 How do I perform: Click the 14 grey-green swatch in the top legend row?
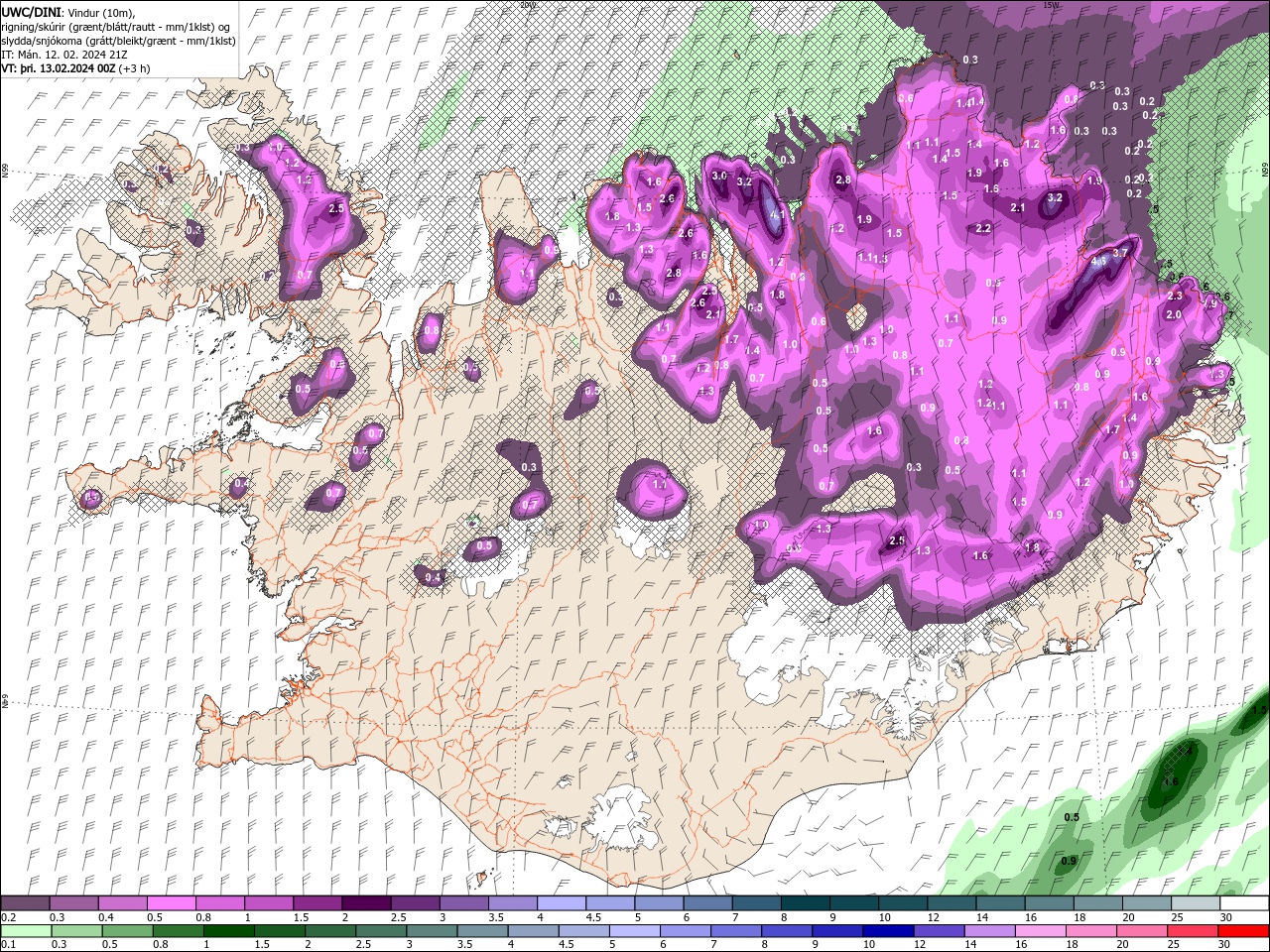[1001, 903]
